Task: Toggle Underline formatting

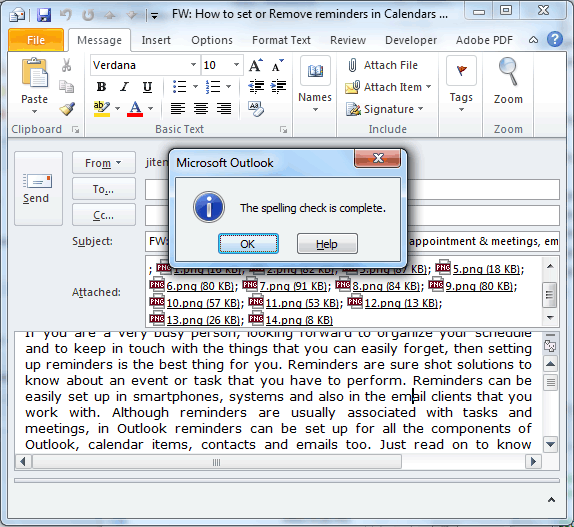Action: (x=147, y=87)
